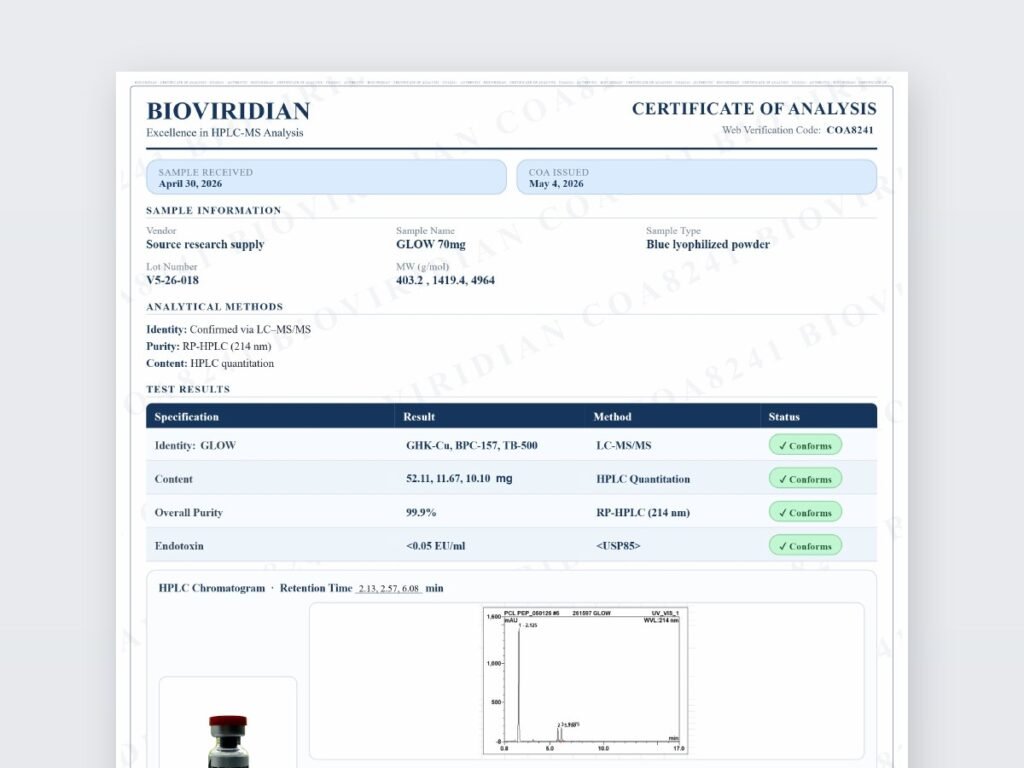Click the Certificate of Analysis title
This screenshot has height=768, width=1024.
tap(754, 108)
